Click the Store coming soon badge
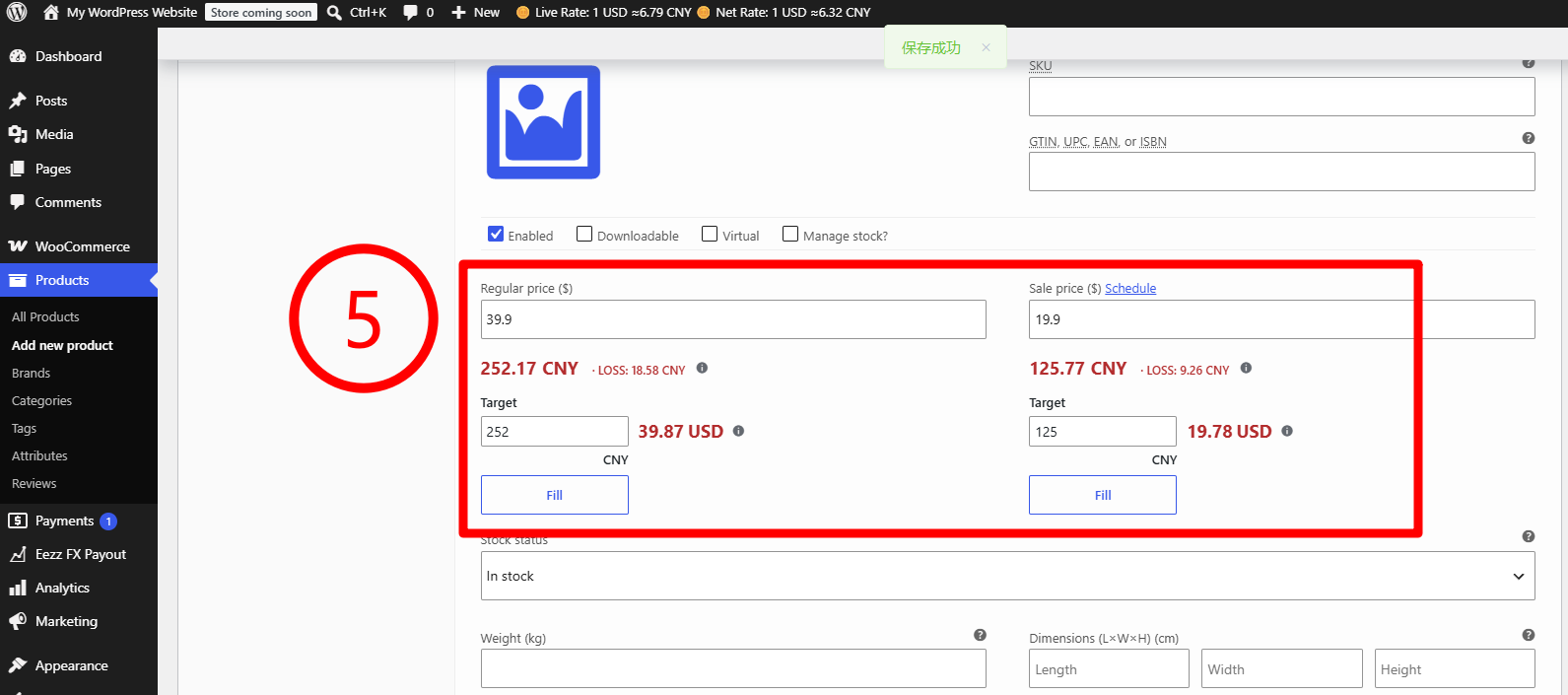This screenshot has height=695, width=1568. click(261, 13)
